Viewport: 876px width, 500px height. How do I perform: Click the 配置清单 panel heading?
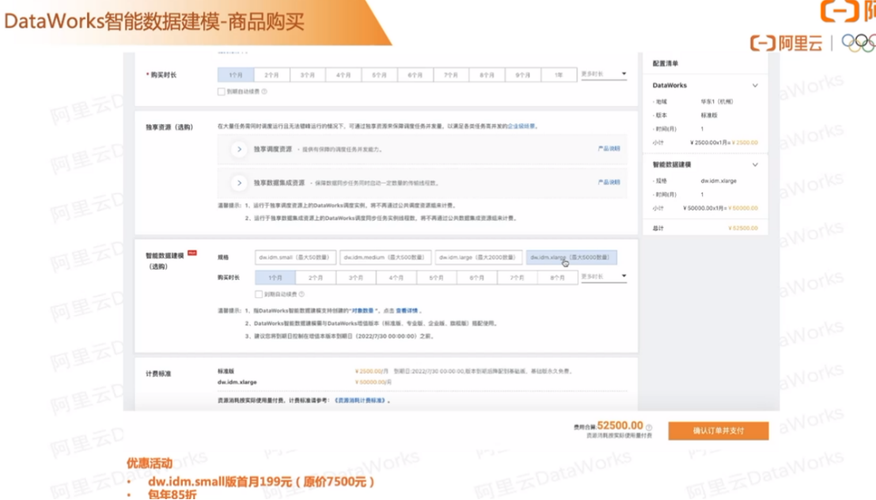[665, 64]
